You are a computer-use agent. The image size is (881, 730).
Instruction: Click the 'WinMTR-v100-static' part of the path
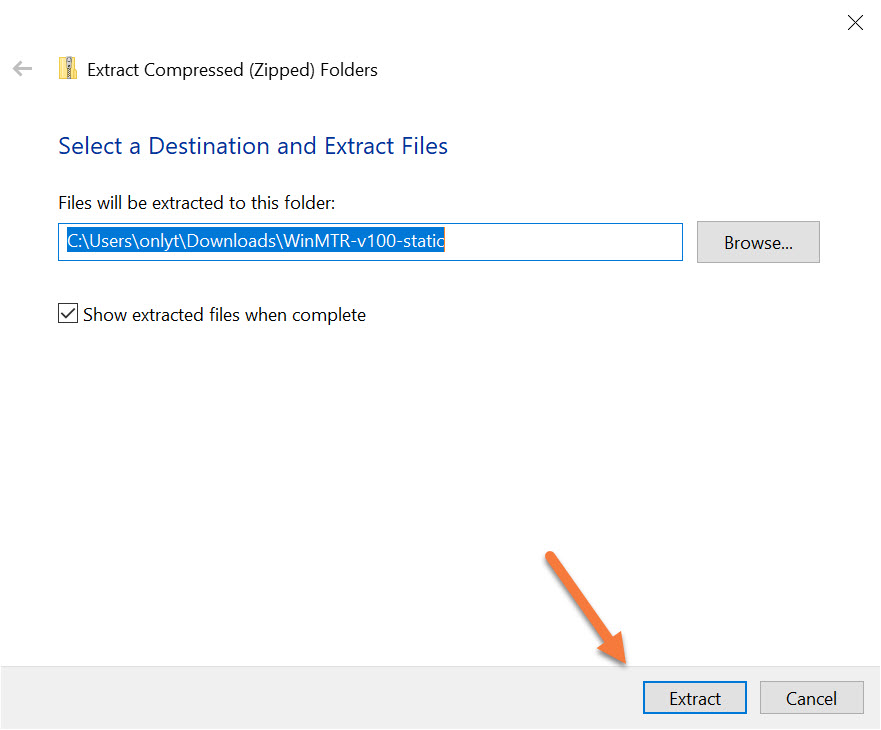click(364, 242)
